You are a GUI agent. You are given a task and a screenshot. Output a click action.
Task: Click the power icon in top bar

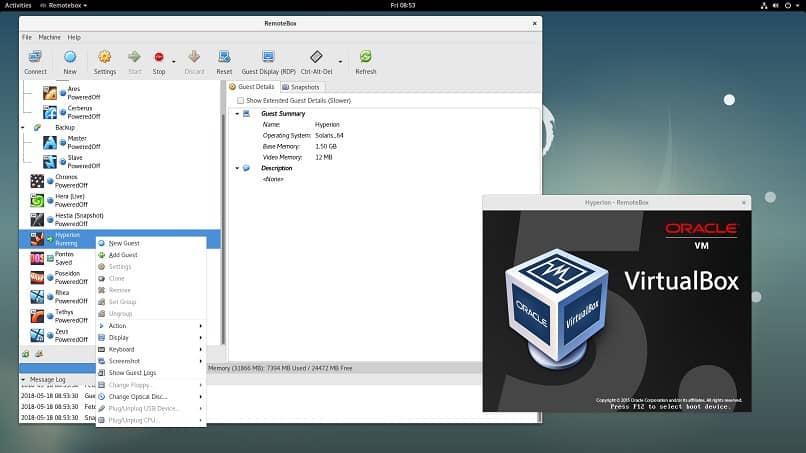[x=787, y=6]
